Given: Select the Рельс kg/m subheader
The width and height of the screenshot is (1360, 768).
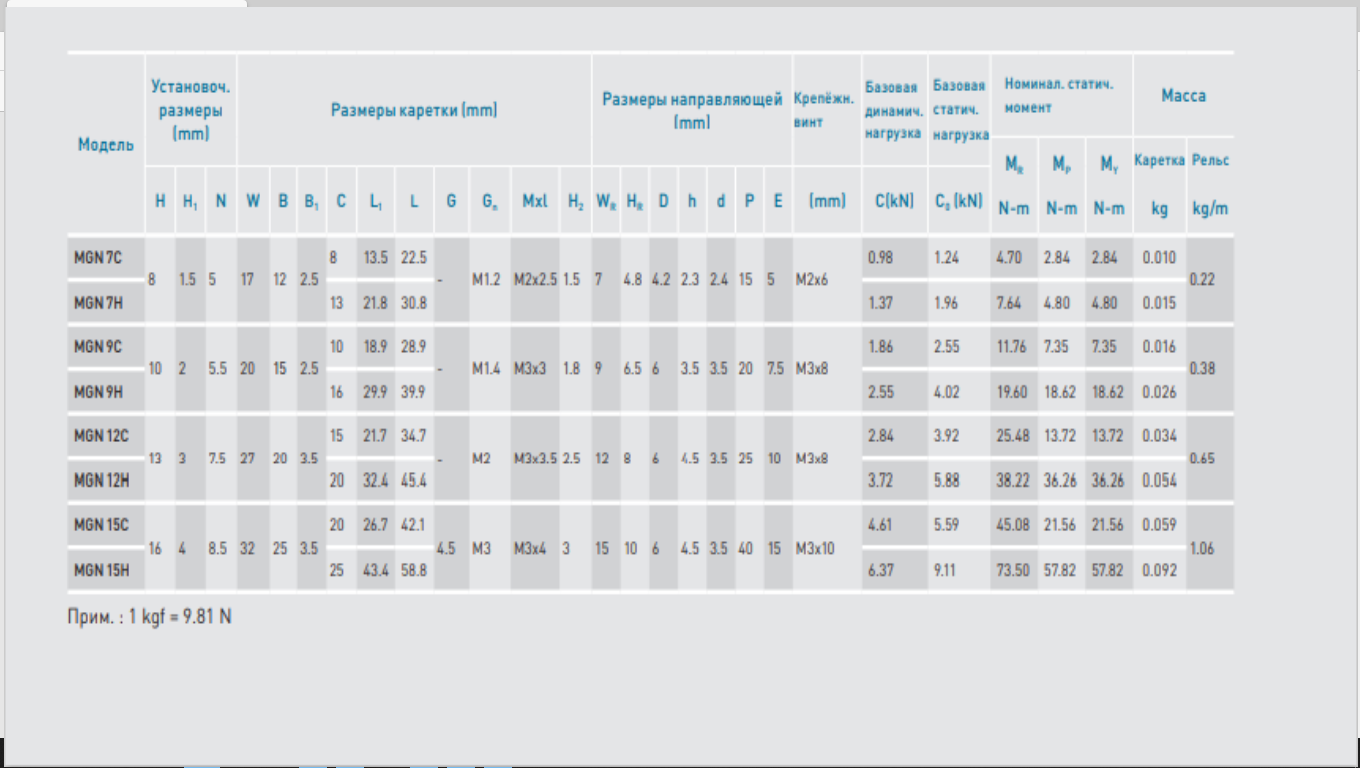Looking at the screenshot, I should 1210,184.
